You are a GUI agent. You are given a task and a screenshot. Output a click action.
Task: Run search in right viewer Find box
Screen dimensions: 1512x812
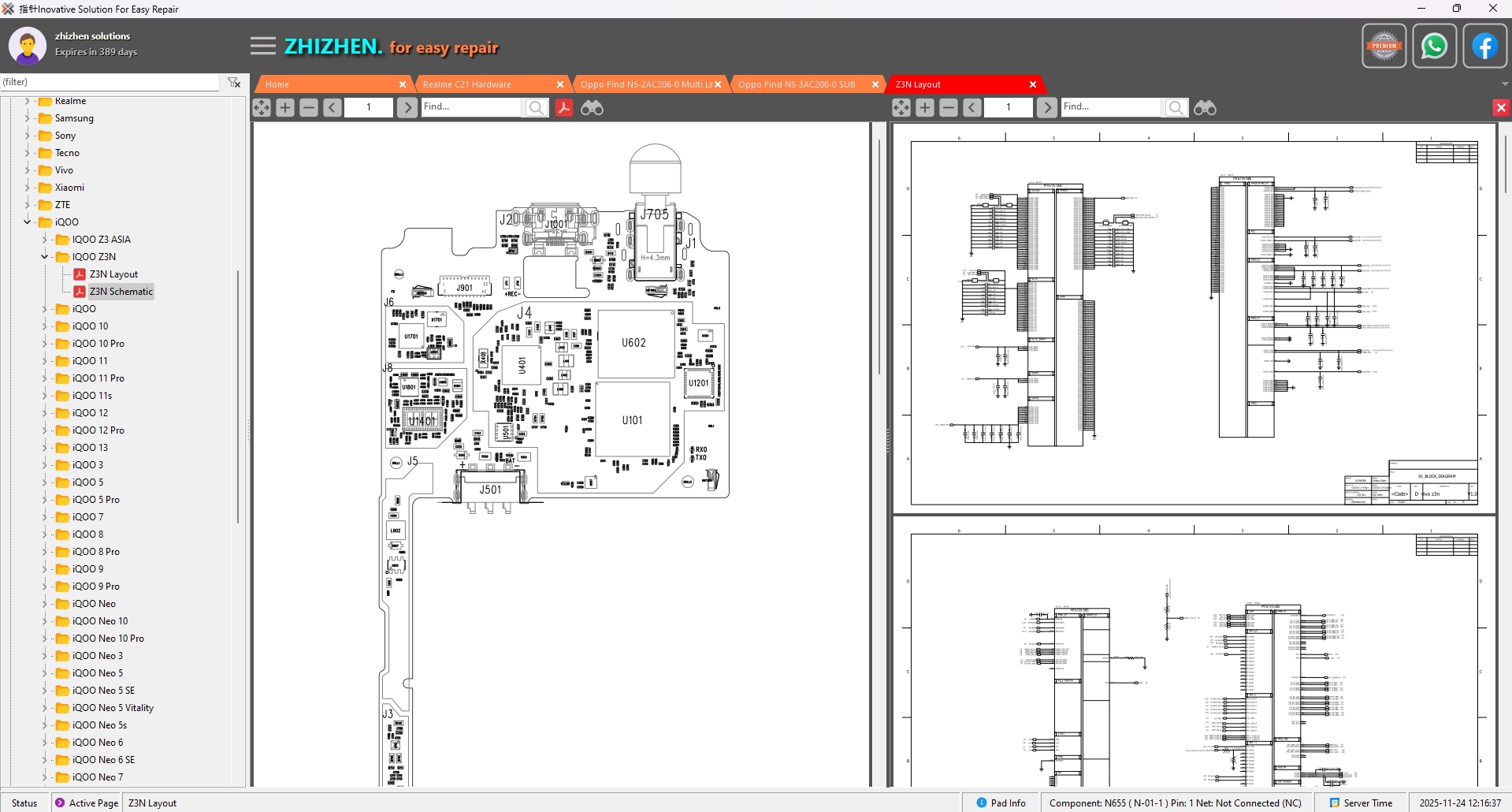[x=1176, y=107]
